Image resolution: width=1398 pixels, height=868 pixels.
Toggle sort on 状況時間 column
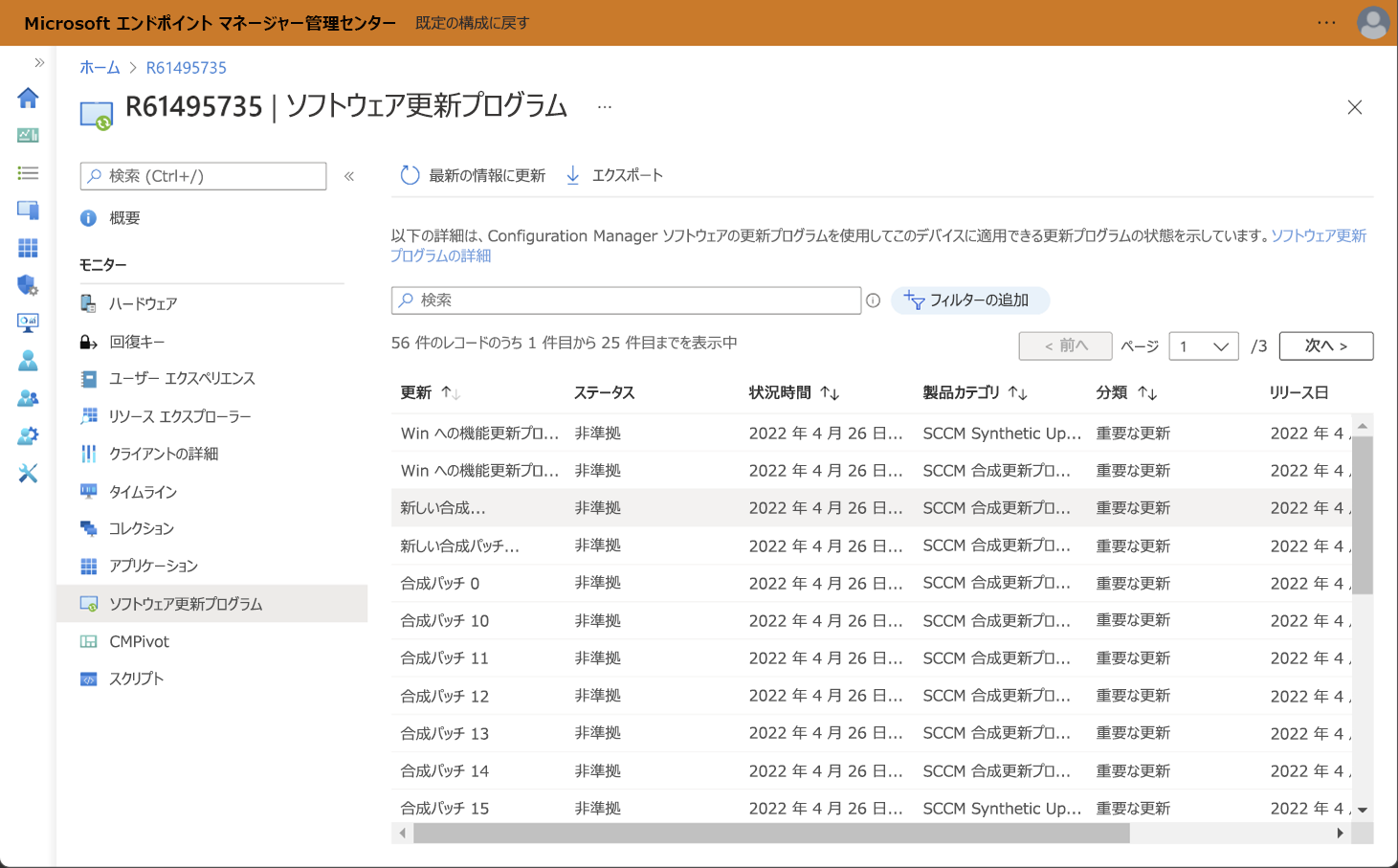pos(830,392)
